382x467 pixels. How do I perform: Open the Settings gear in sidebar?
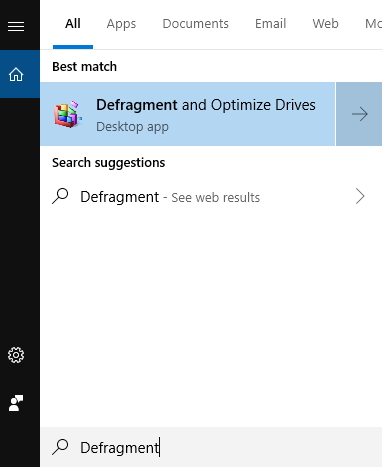tap(16, 355)
